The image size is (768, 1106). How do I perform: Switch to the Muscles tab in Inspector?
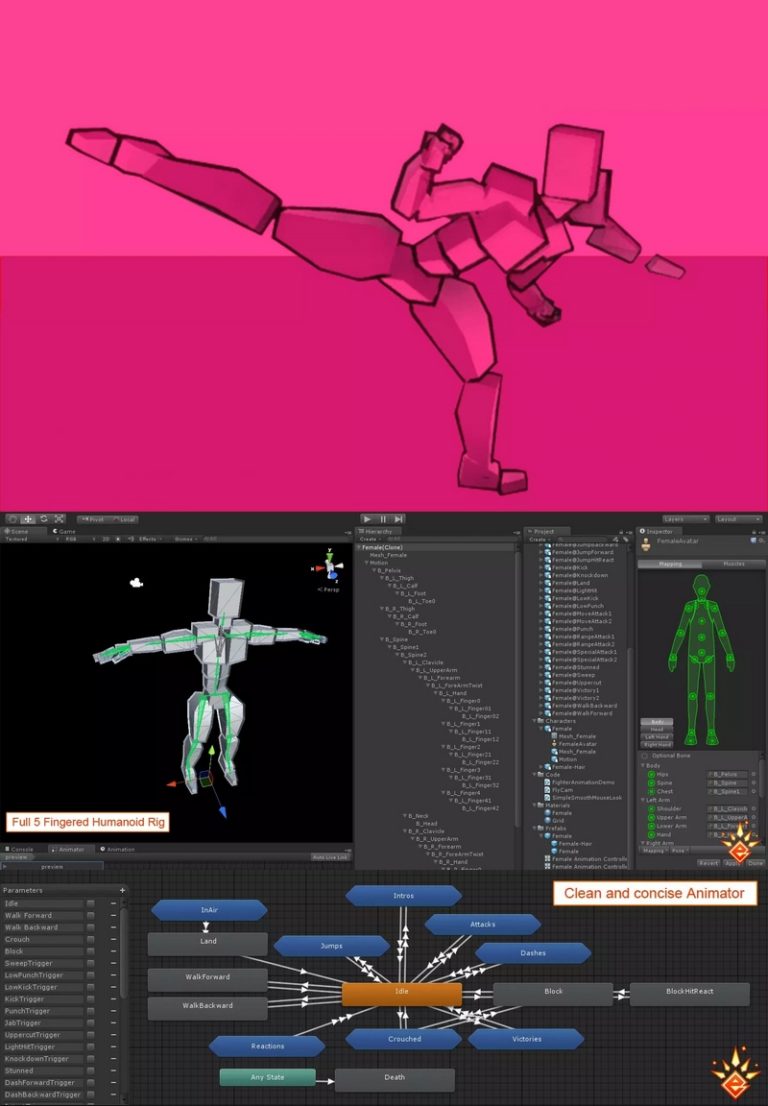[x=733, y=564]
